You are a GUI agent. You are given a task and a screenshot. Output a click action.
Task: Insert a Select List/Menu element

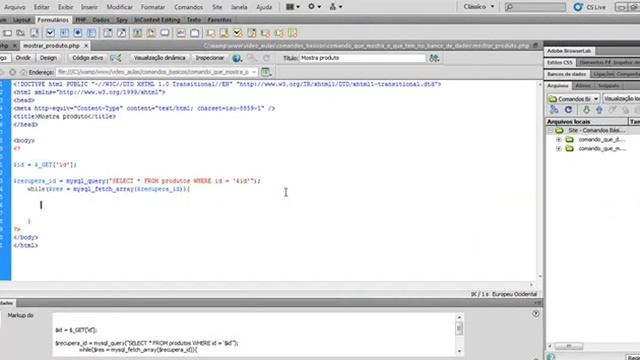coord(108,33)
